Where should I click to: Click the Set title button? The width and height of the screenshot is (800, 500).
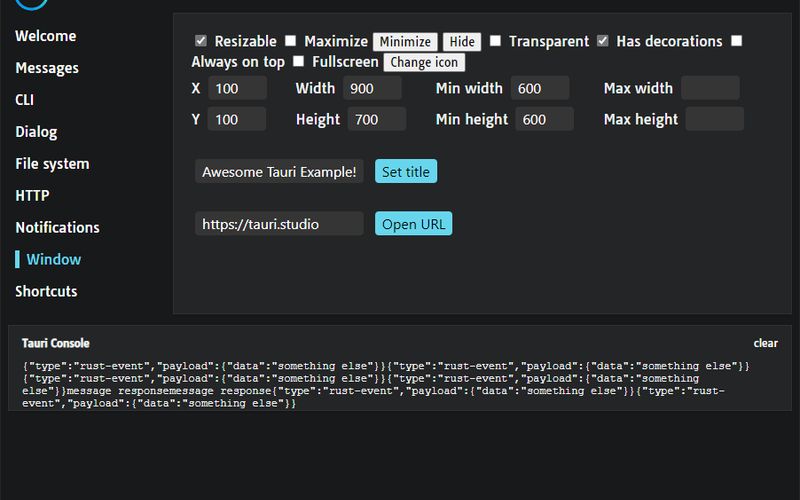(406, 171)
